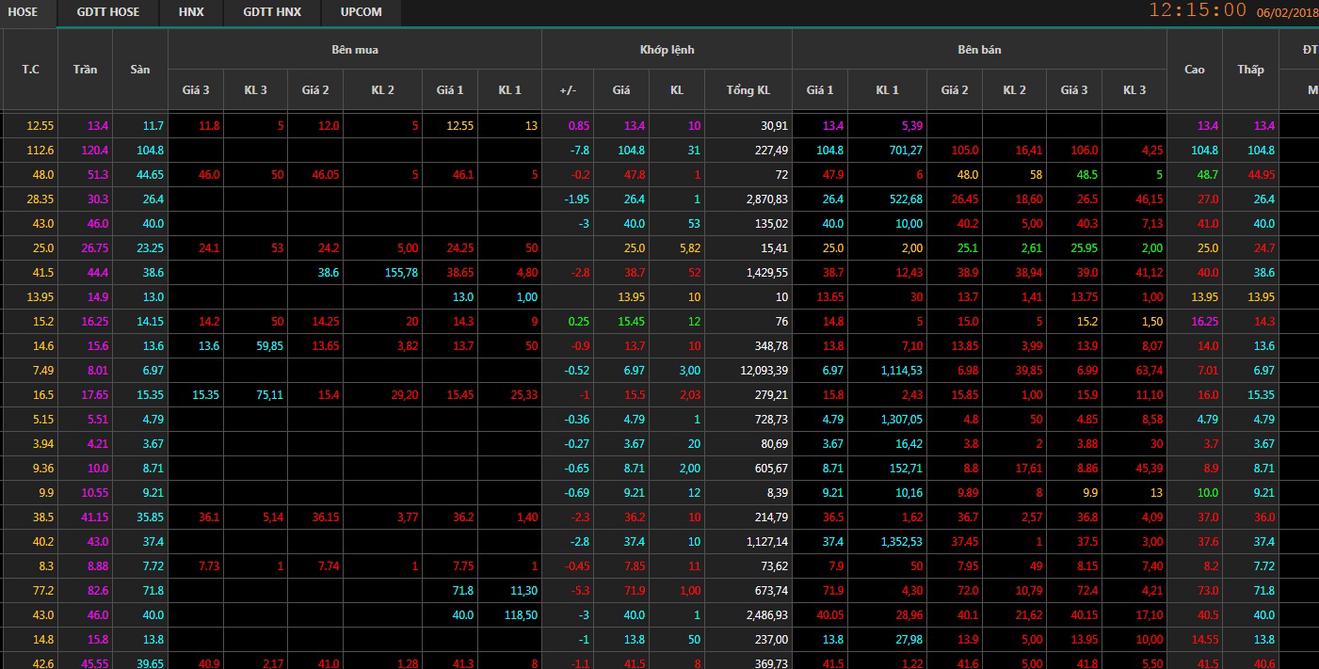This screenshot has width=1319, height=669.
Task: Click the Thấp column header
Action: (1250, 69)
